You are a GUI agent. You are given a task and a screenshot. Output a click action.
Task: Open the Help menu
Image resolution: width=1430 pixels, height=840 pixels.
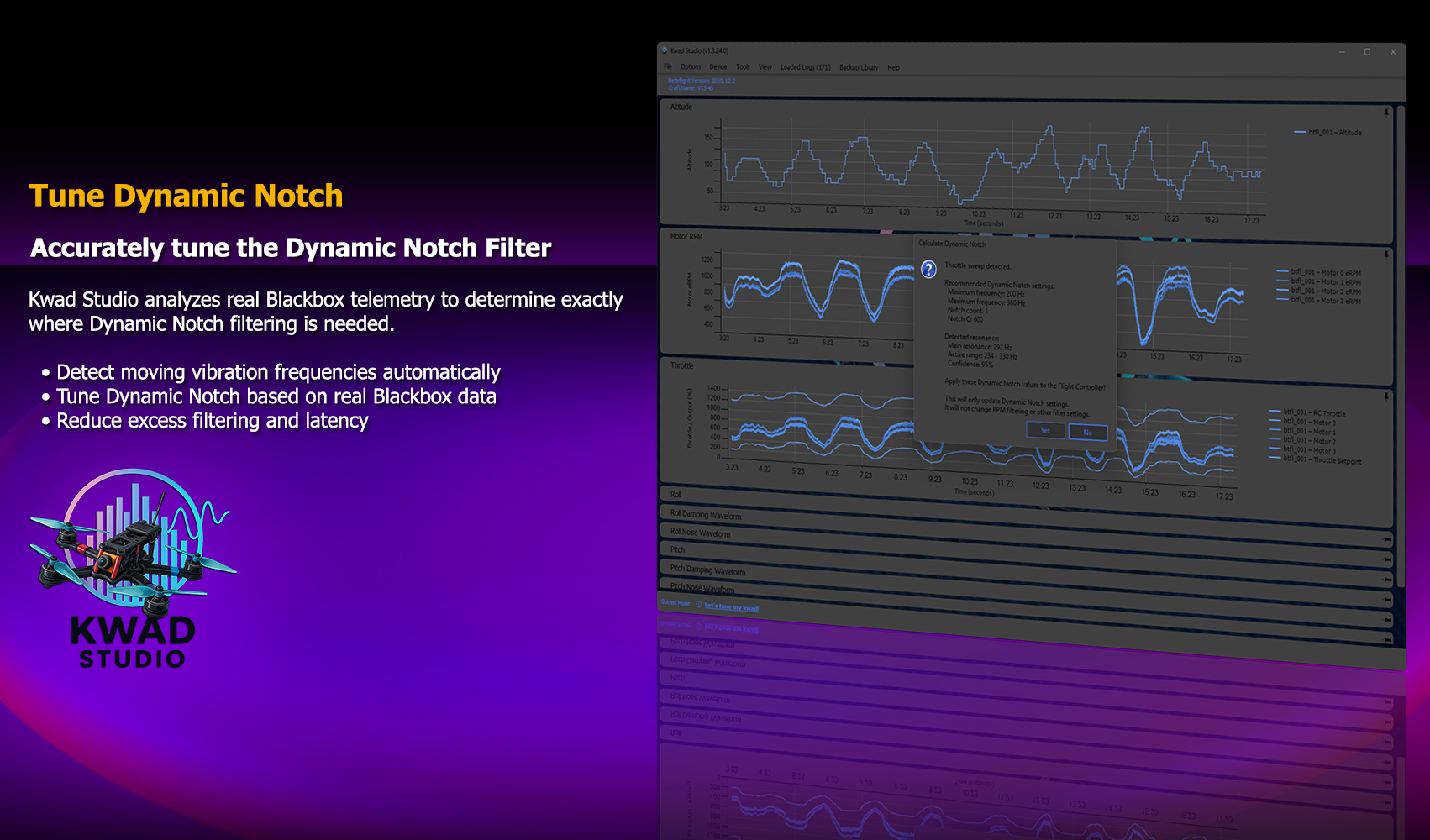click(893, 67)
